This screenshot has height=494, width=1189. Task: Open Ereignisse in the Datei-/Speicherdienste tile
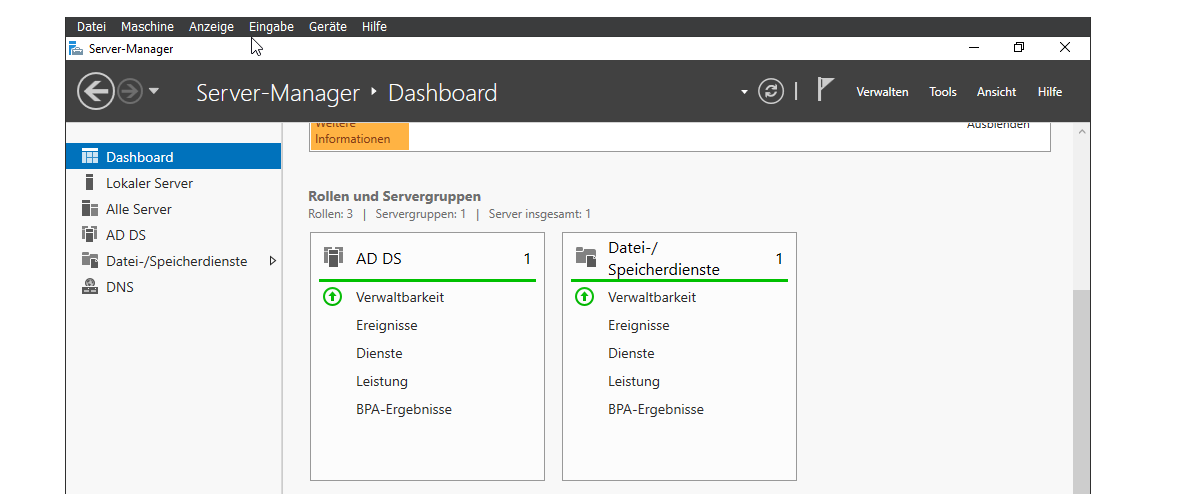pyautogui.click(x=638, y=326)
